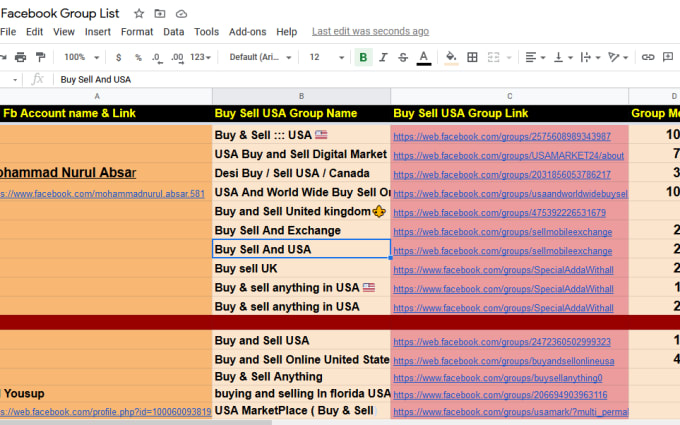Screen dimensions: 680x425
Task: Toggle Italic formatting
Action: 383,57
